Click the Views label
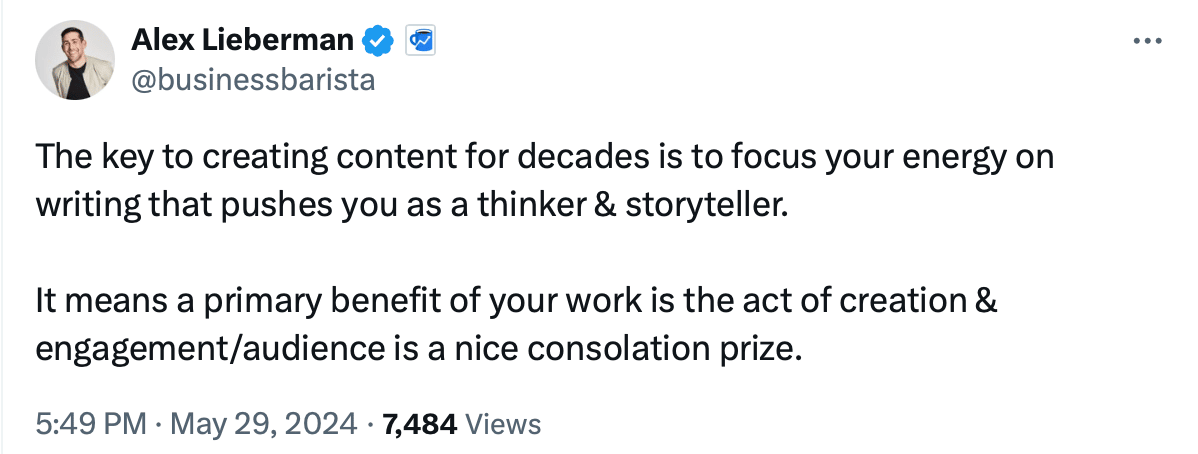1198x454 pixels. (x=504, y=424)
